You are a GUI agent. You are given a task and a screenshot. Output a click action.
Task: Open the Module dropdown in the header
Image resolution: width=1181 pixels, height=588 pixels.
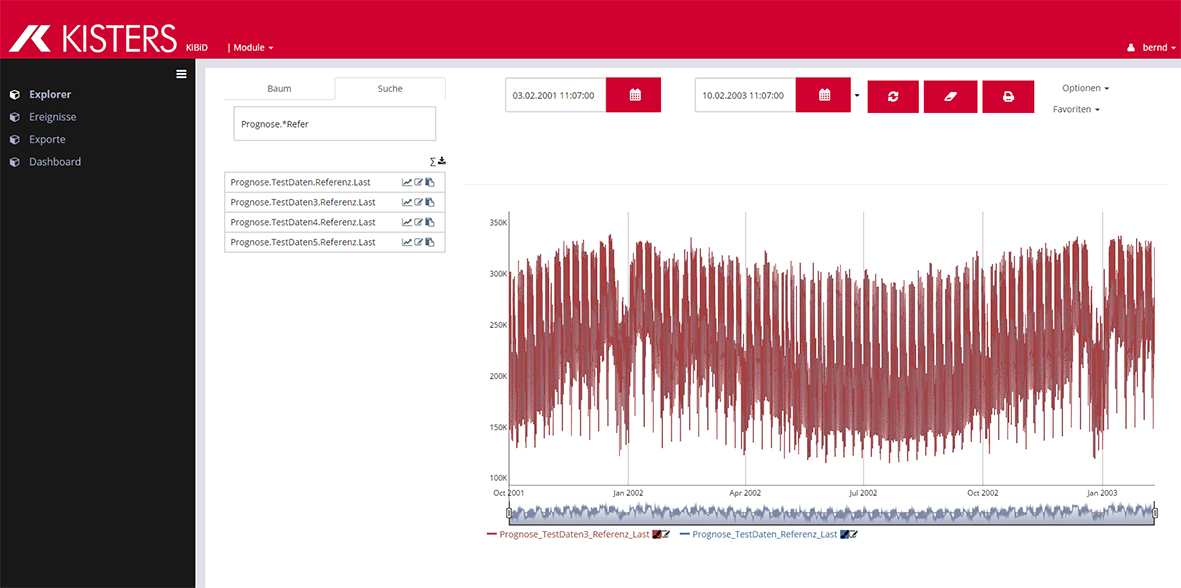(x=251, y=47)
